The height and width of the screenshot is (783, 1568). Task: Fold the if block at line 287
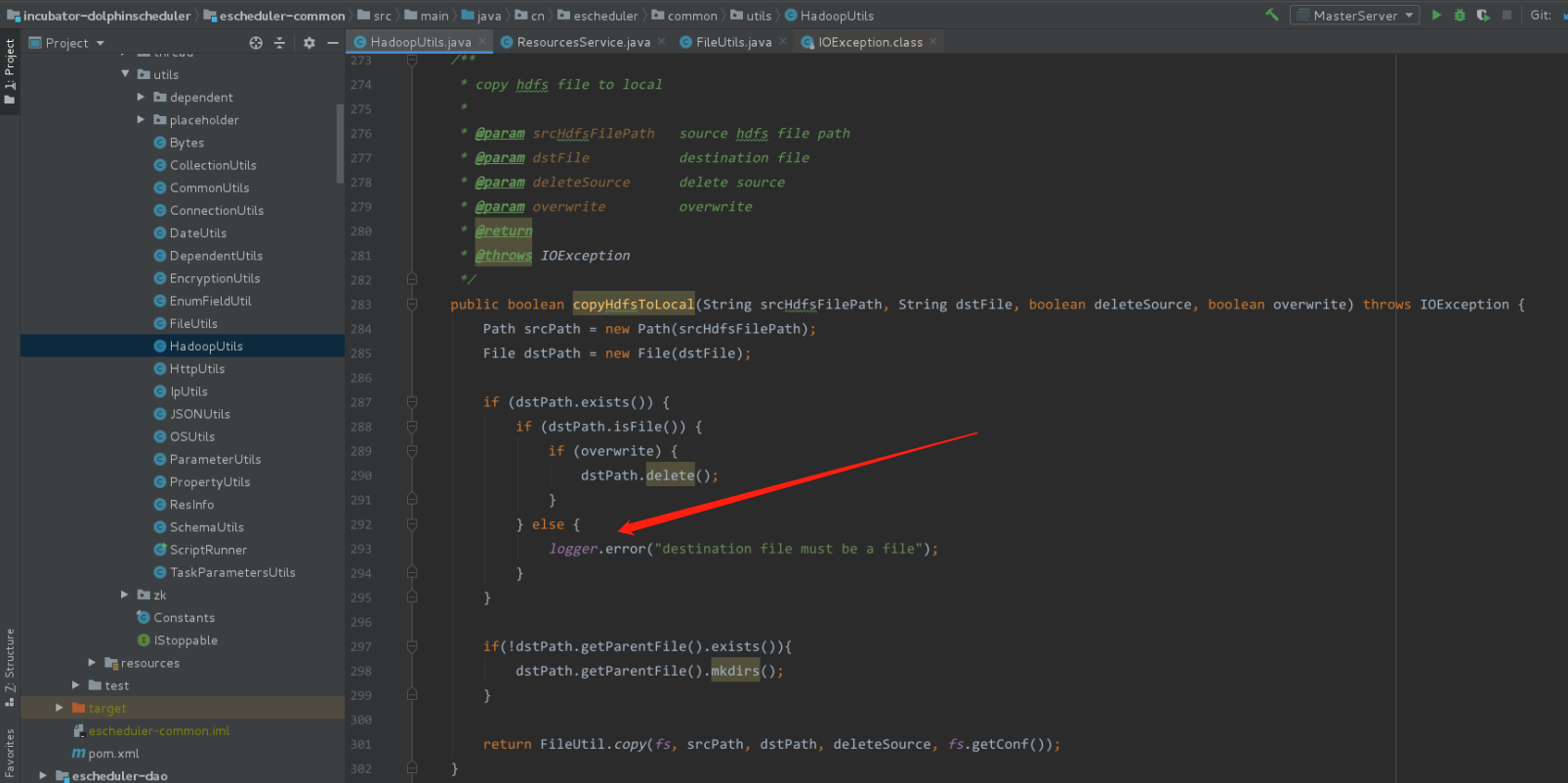point(412,401)
